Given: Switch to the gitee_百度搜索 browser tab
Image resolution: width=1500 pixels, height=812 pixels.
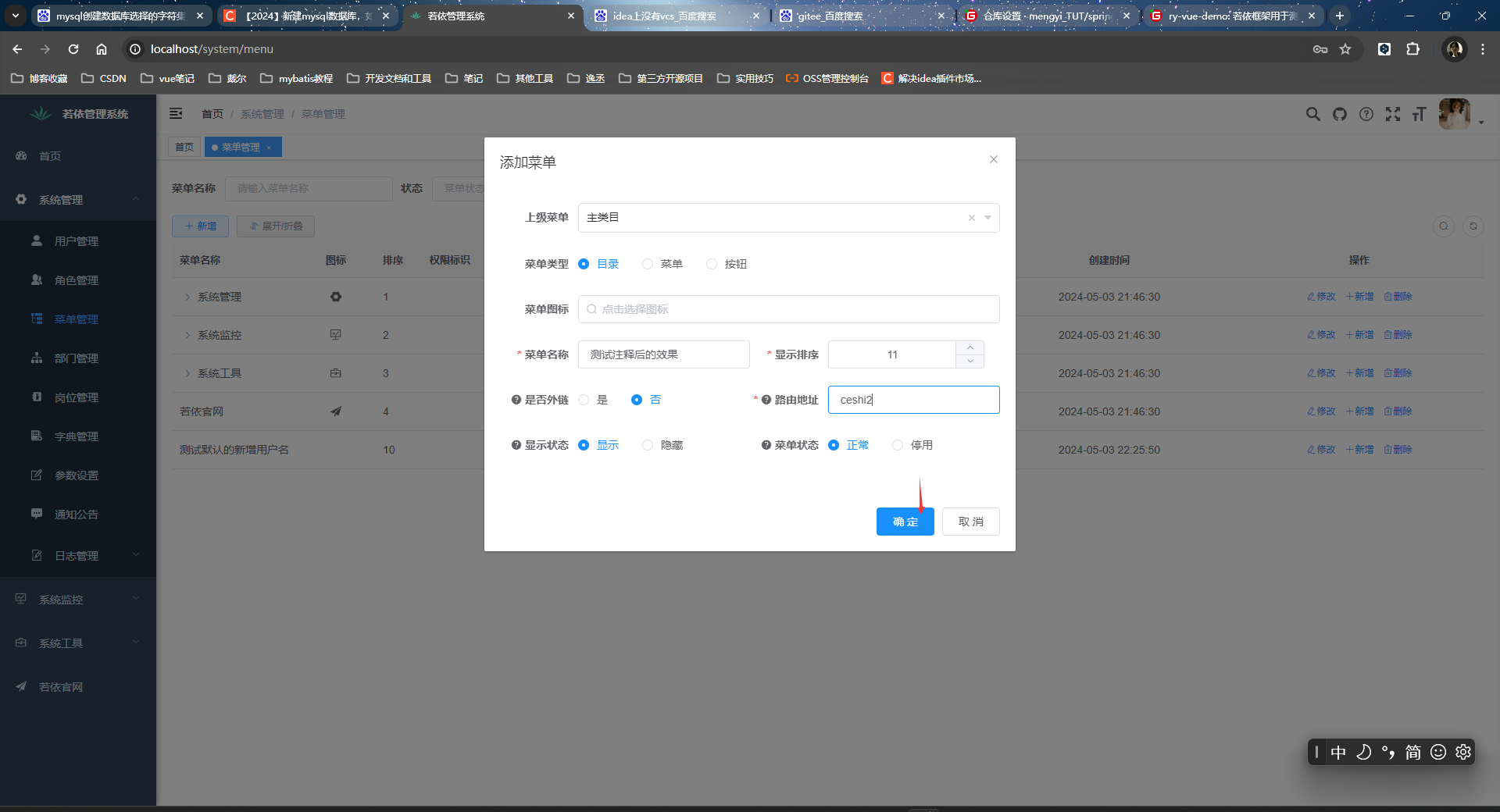Looking at the screenshot, I should coord(863,16).
